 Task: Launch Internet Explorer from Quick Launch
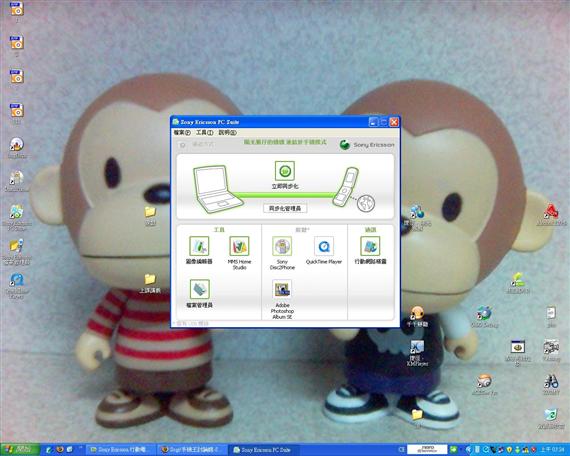click(x=49, y=450)
